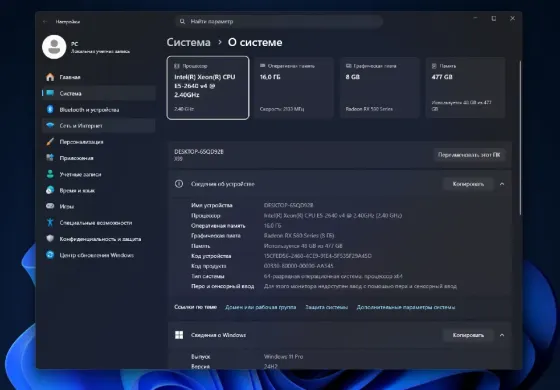This screenshot has width=560, height=390.
Task: Select the 16,0 ГБ RAM card
Action: [294, 88]
